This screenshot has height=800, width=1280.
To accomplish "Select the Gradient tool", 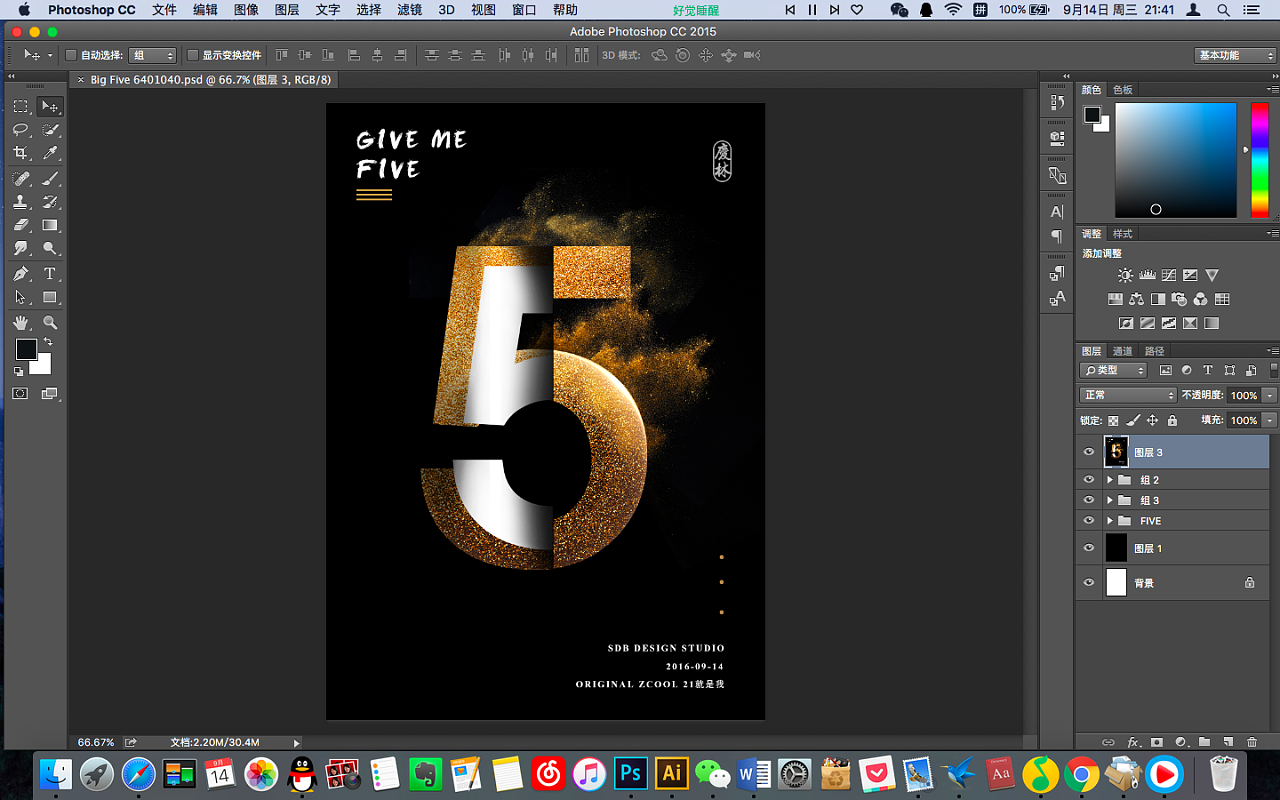I will [x=50, y=225].
